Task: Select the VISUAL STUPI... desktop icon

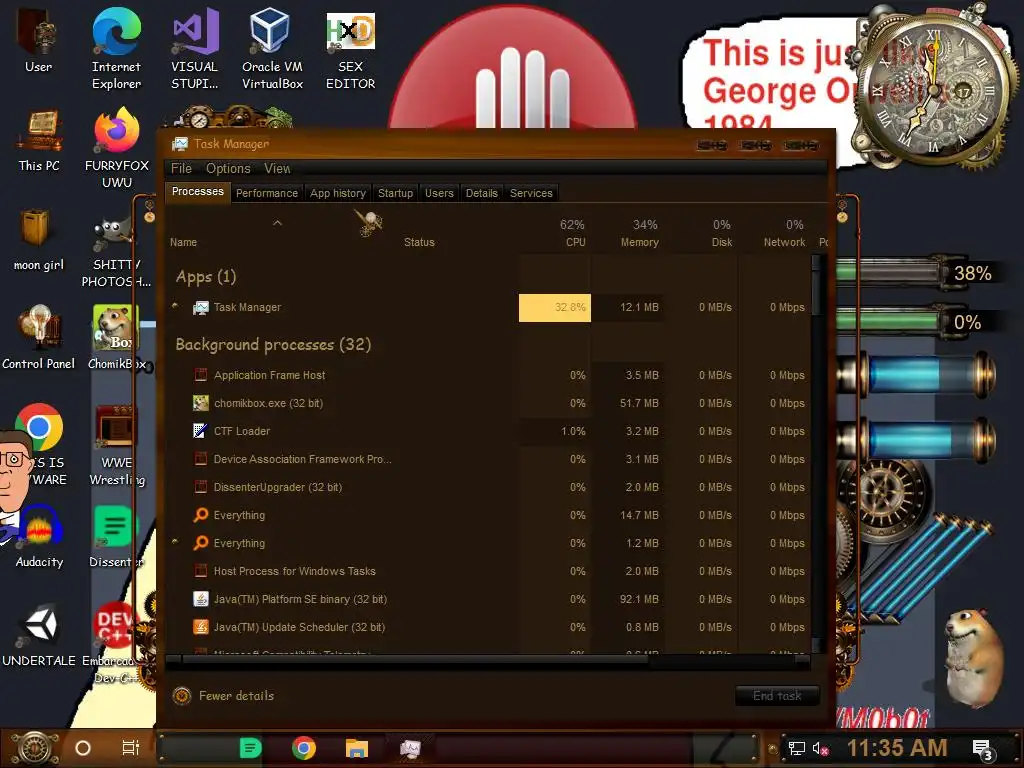Action: click(195, 48)
